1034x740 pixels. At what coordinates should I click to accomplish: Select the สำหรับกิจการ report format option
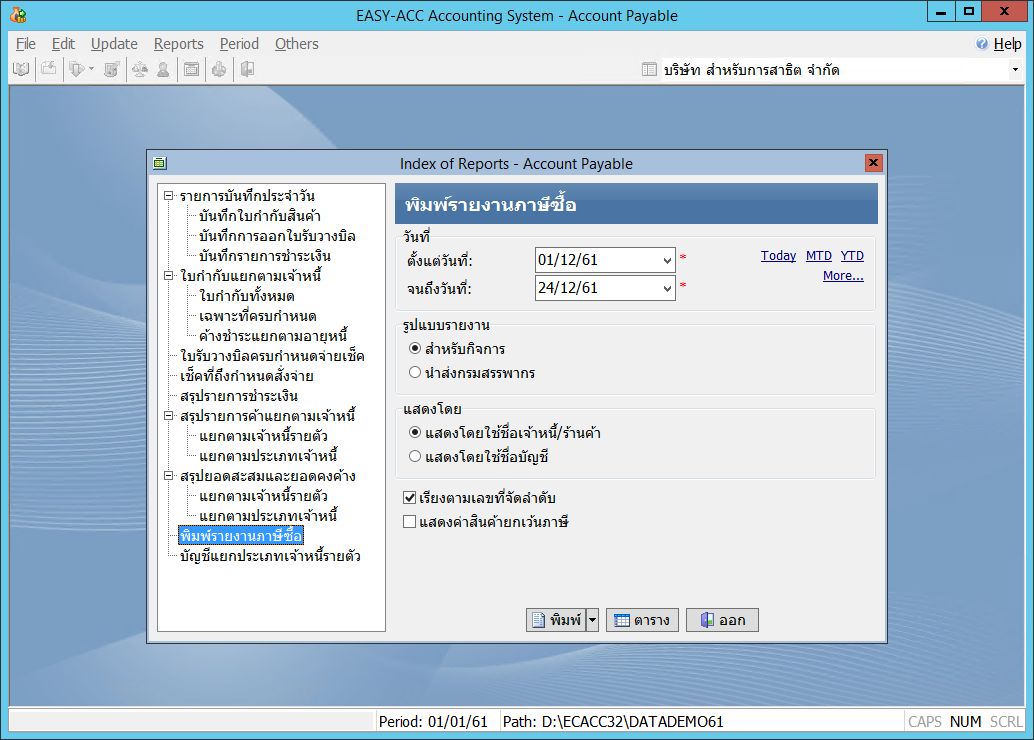(x=415, y=349)
